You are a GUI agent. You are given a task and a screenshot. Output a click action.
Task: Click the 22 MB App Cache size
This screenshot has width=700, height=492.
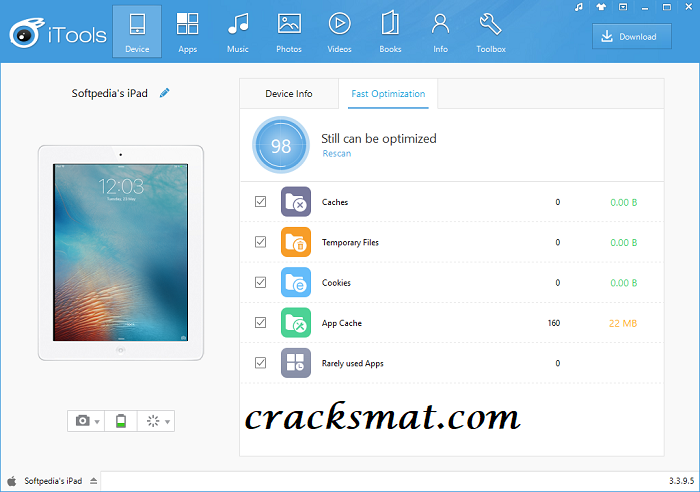[x=623, y=323]
